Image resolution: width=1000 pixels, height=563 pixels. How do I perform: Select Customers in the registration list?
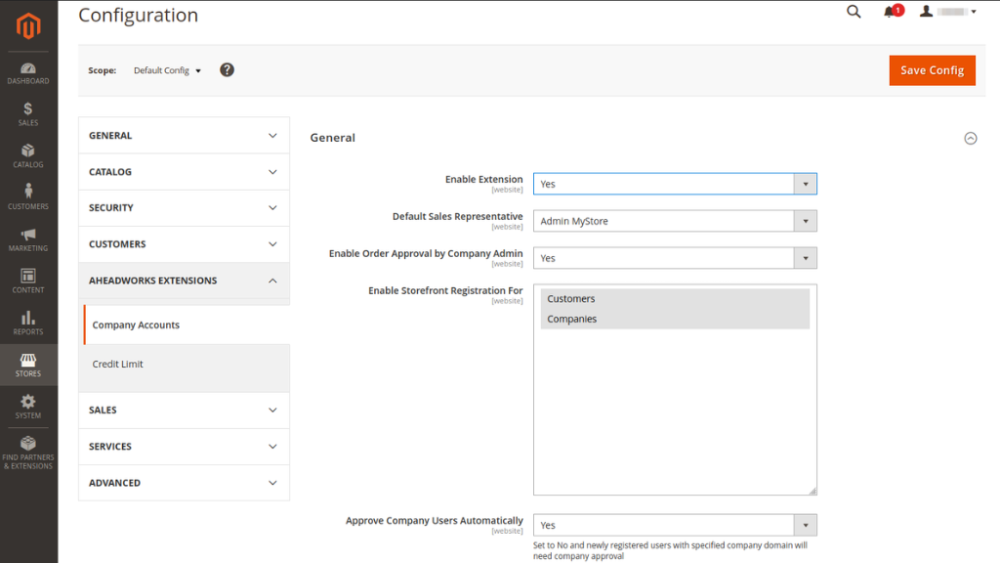(675, 298)
